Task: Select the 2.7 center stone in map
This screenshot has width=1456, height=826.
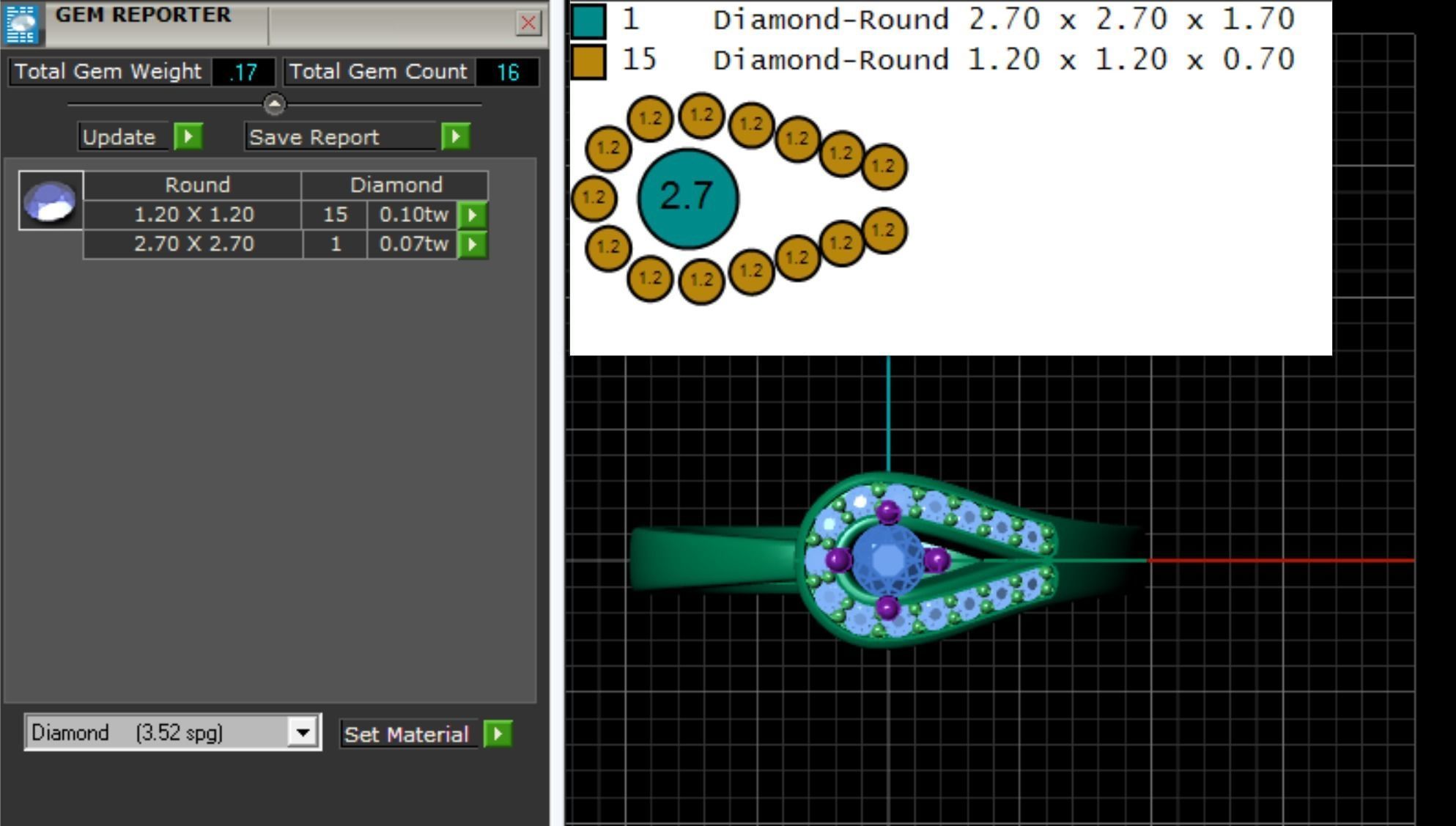Action: click(687, 198)
